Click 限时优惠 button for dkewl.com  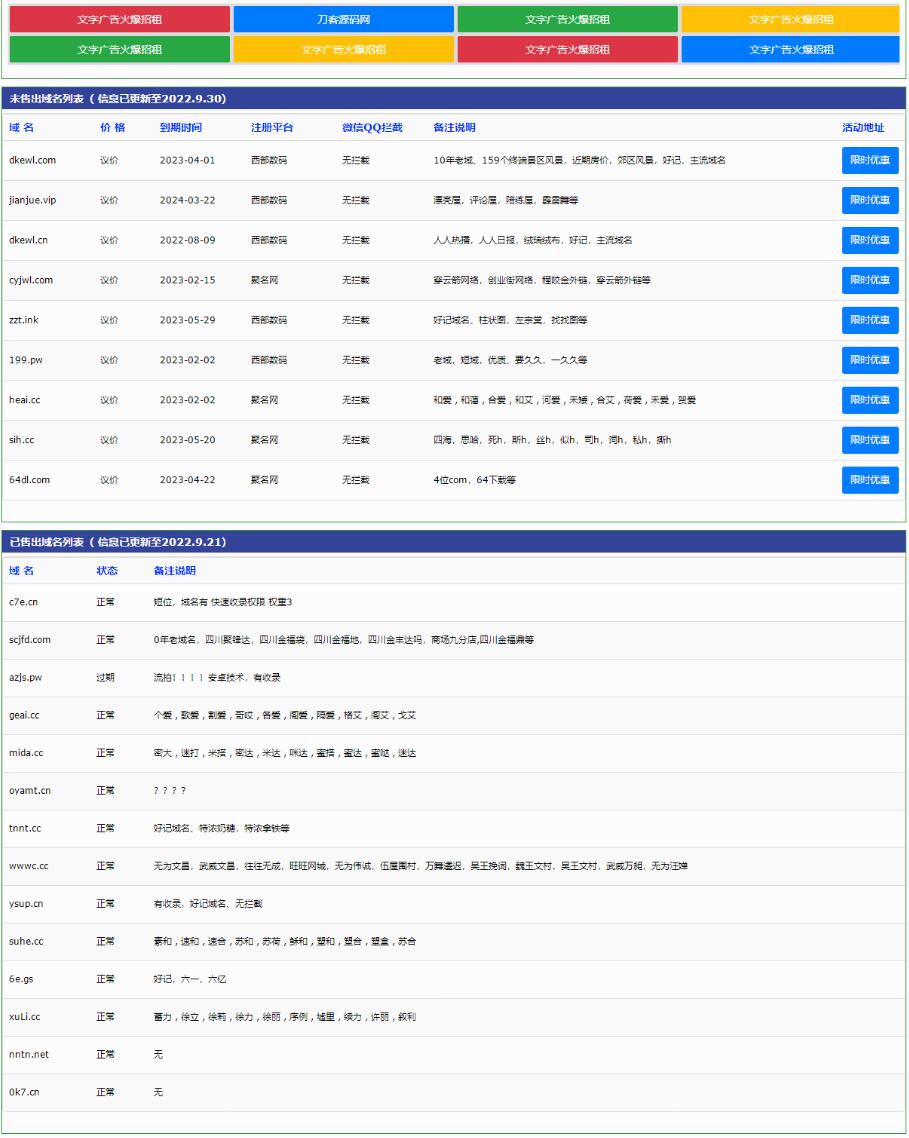point(869,160)
